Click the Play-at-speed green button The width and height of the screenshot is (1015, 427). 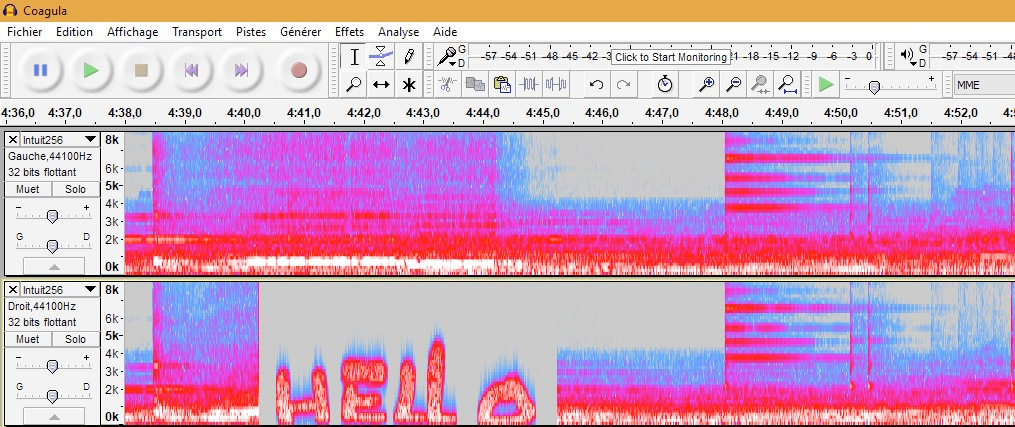825,84
